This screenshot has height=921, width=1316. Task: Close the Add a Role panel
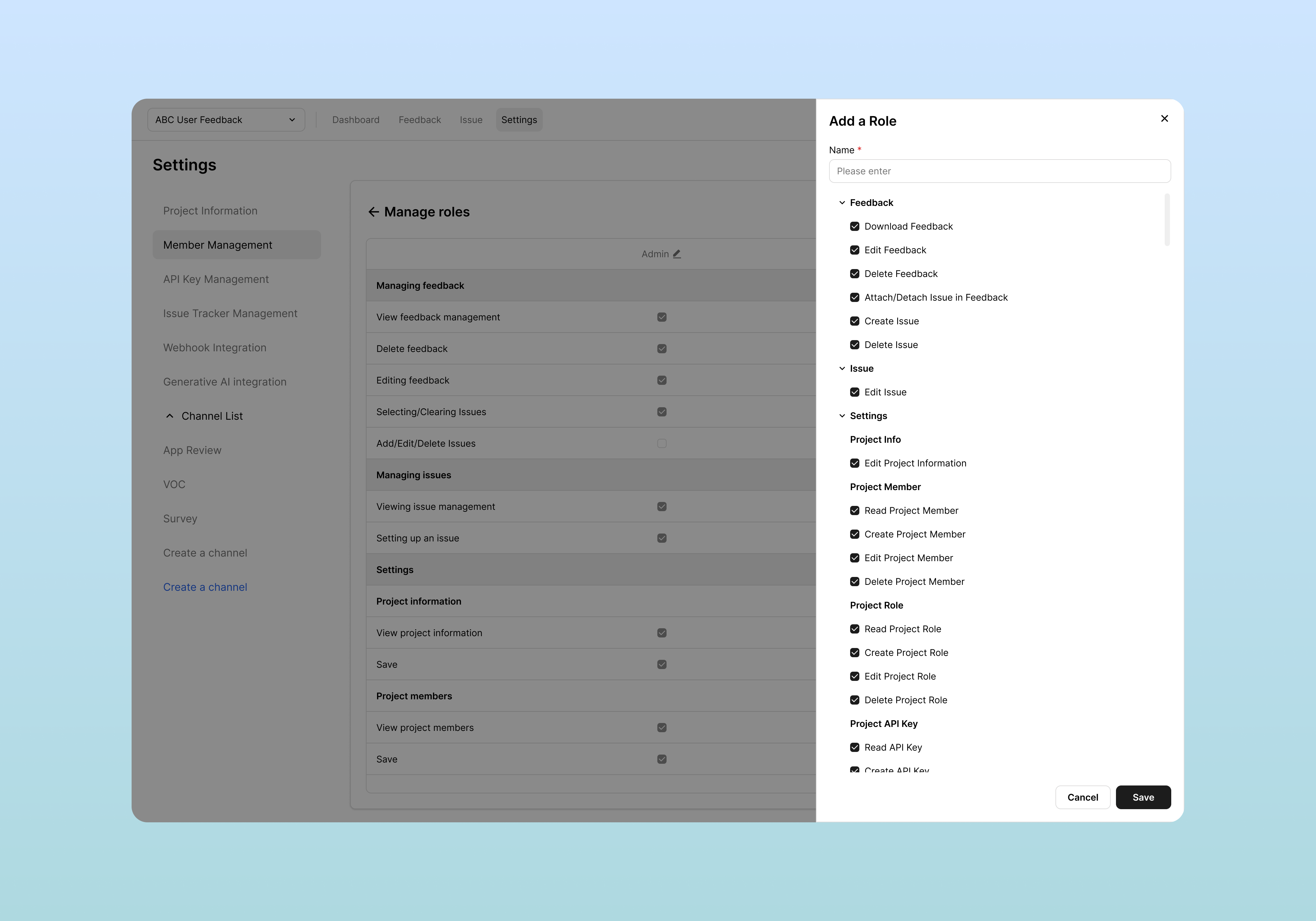(1164, 119)
